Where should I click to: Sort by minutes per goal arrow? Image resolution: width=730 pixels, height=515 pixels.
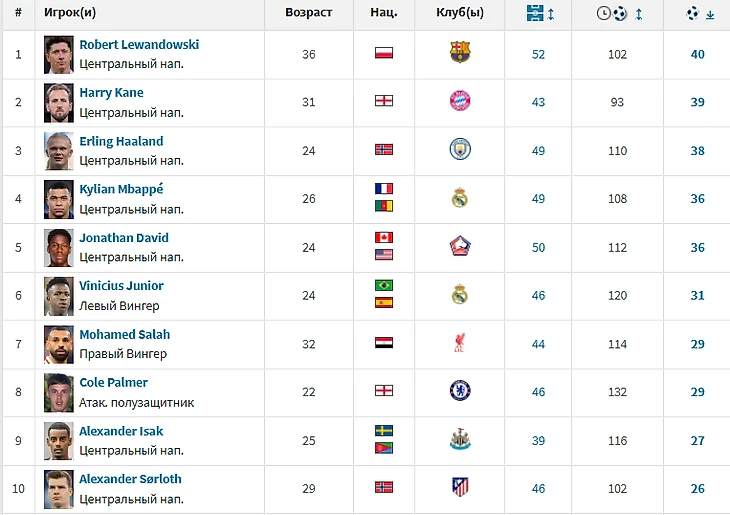pyautogui.click(x=639, y=14)
